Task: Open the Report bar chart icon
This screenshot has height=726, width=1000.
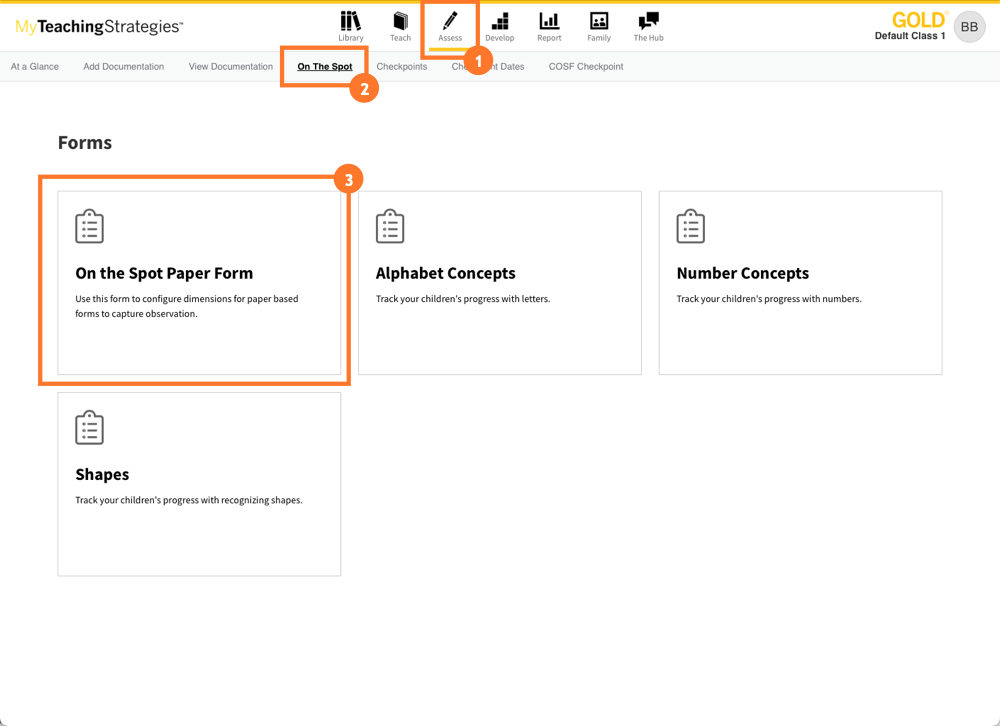Action: 549,21
